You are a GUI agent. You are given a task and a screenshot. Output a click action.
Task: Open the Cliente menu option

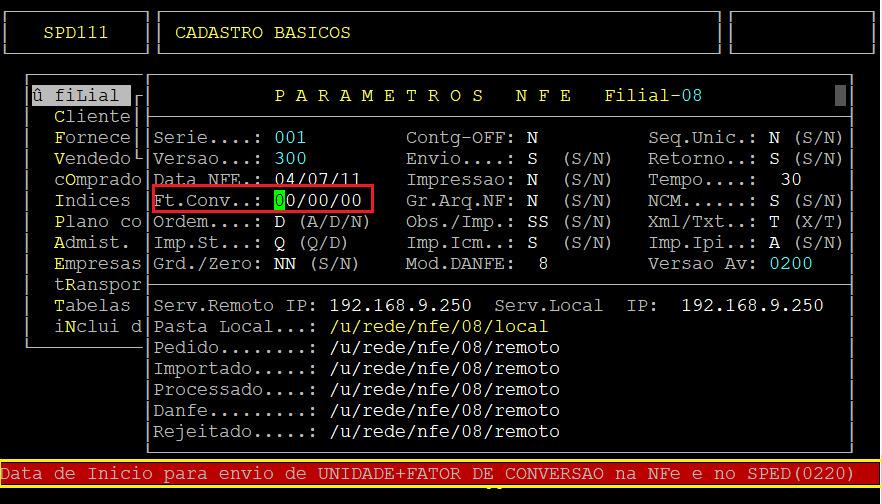point(92,117)
